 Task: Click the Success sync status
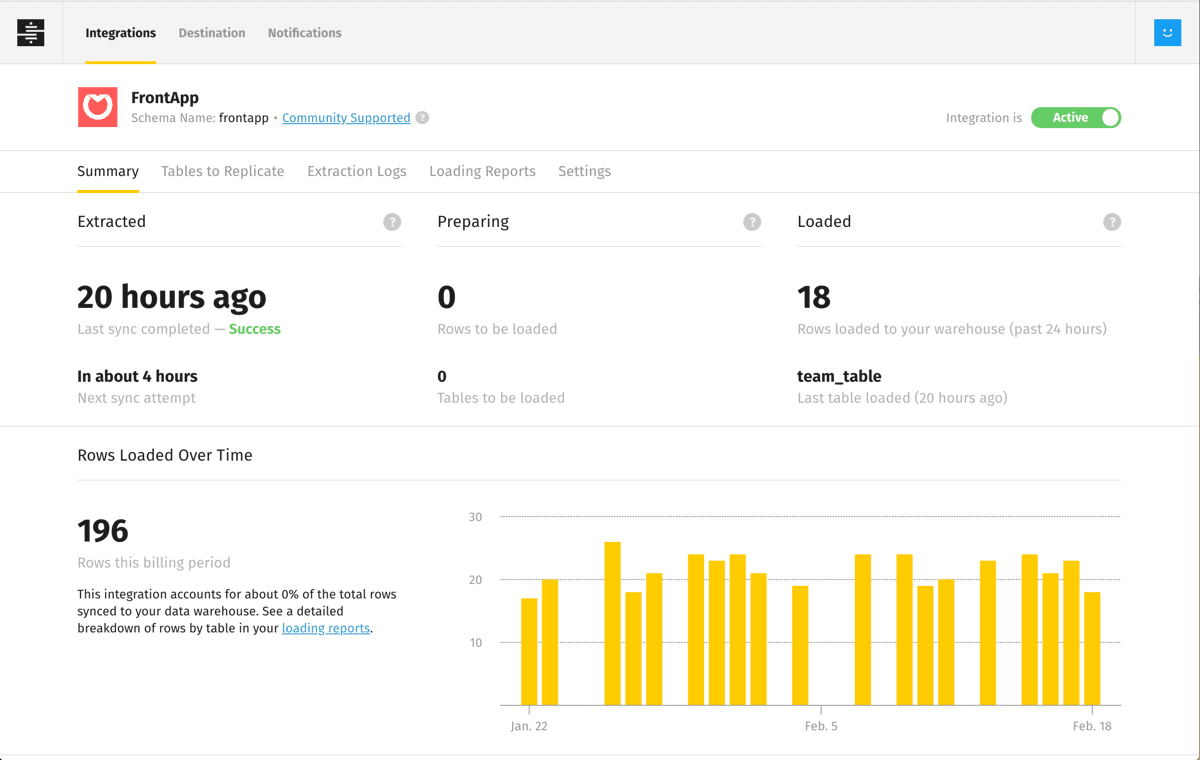(x=255, y=329)
